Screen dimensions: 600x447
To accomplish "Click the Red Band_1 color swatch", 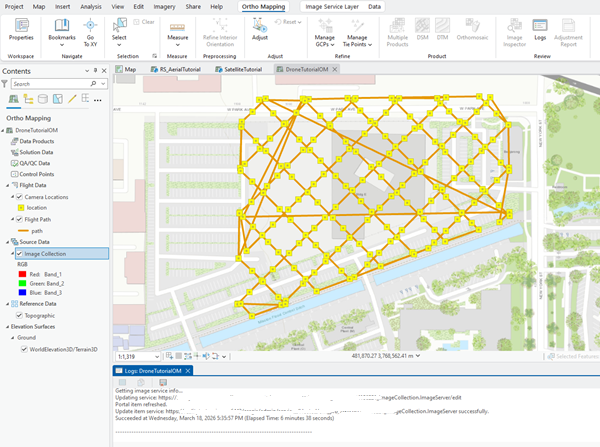I will tap(22, 274).
